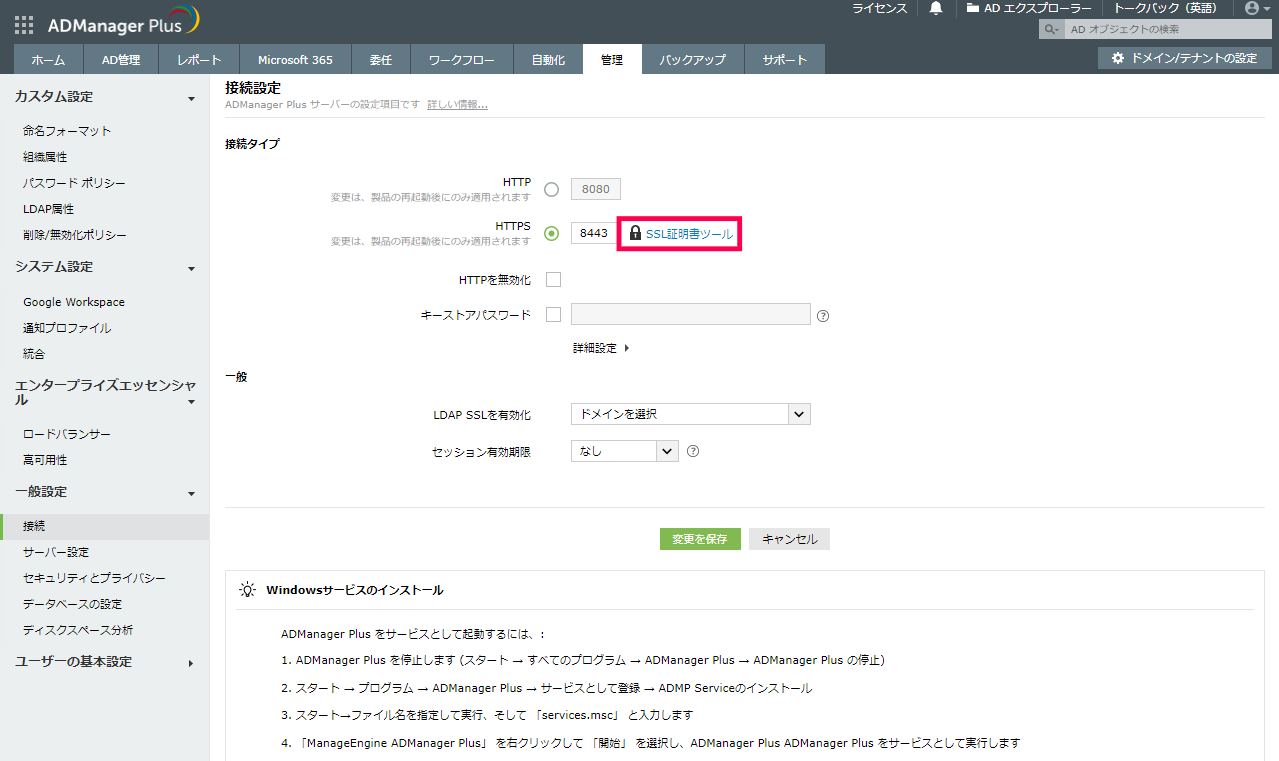1279x761 pixels.
Task: Click the キャンセル button
Action: (x=789, y=539)
